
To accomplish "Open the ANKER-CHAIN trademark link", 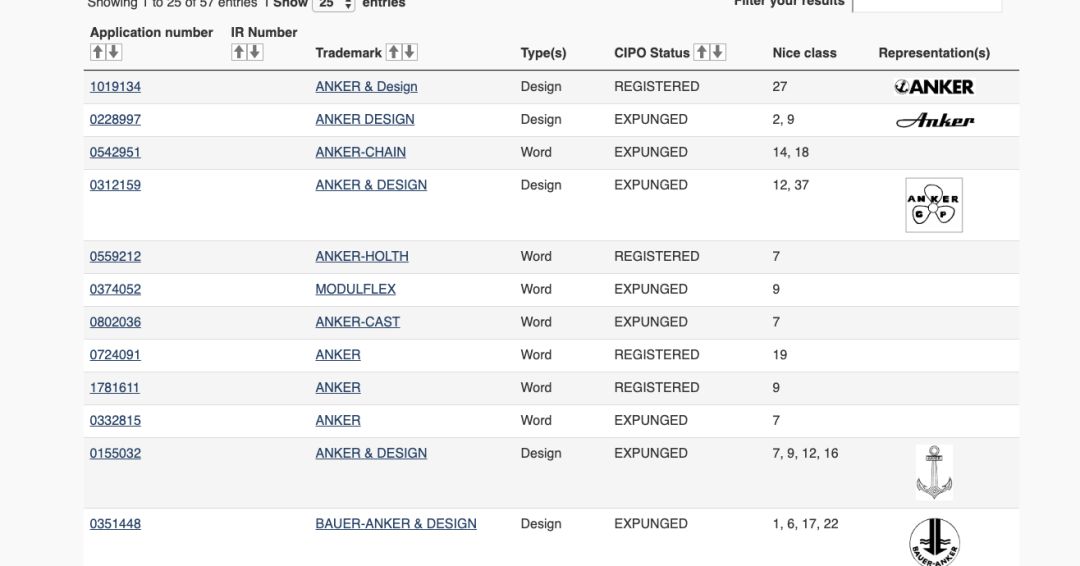I will pyautogui.click(x=360, y=152).
